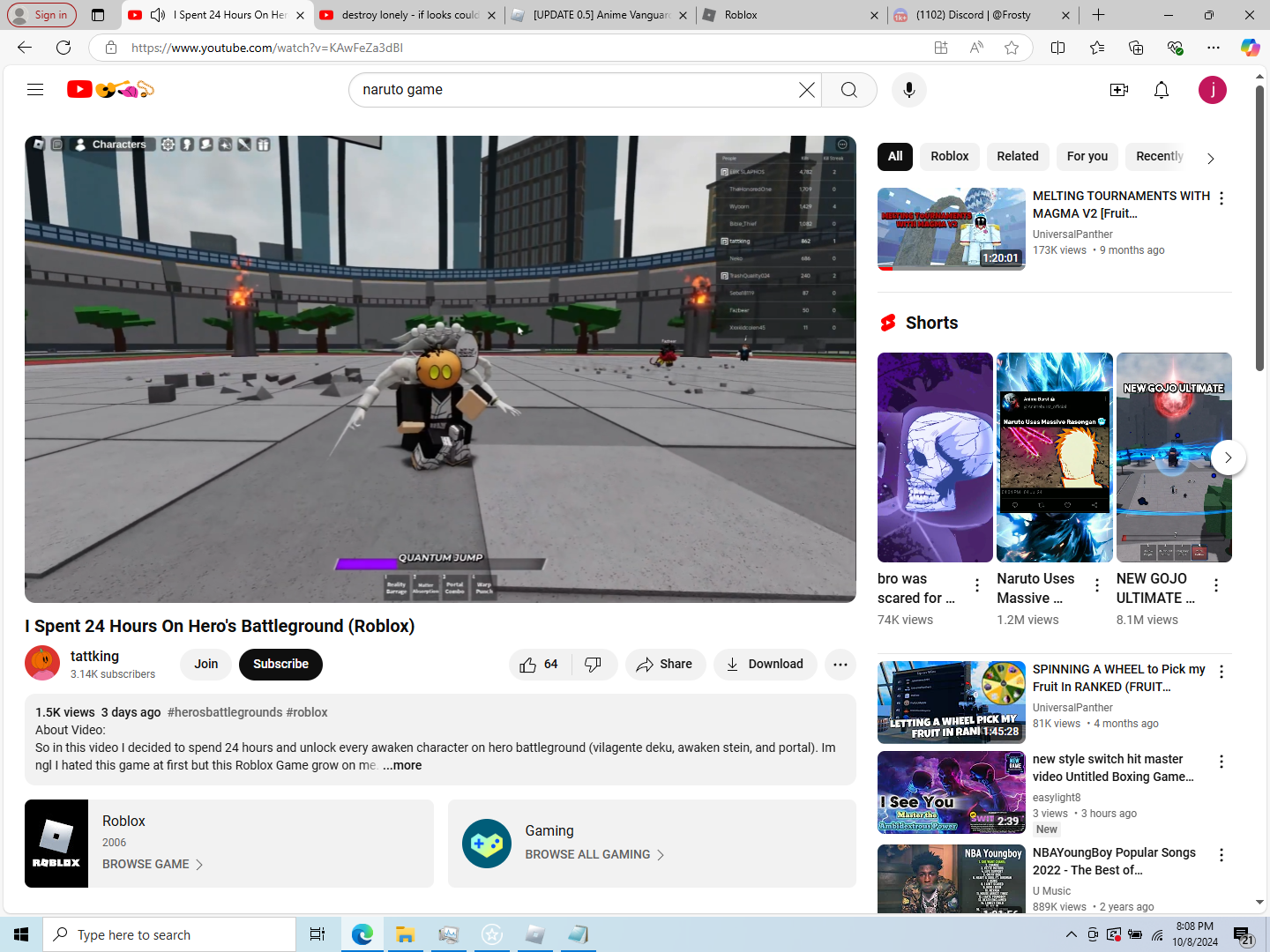The height and width of the screenshot is (952, 1270).
Task: Open Windows Start menu
Action: [21, 934]
